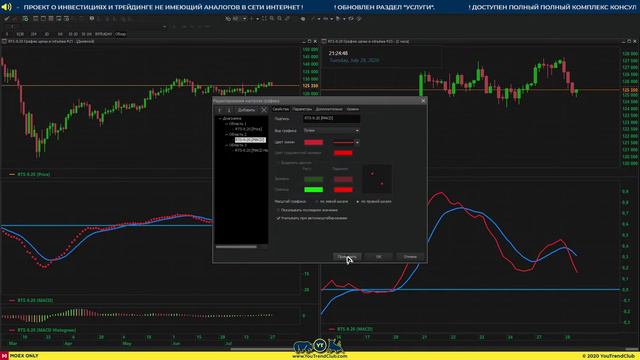Click the crosshair cursor tool in toolbar
This screenshot has width=640, height=360.
point(251,19)
